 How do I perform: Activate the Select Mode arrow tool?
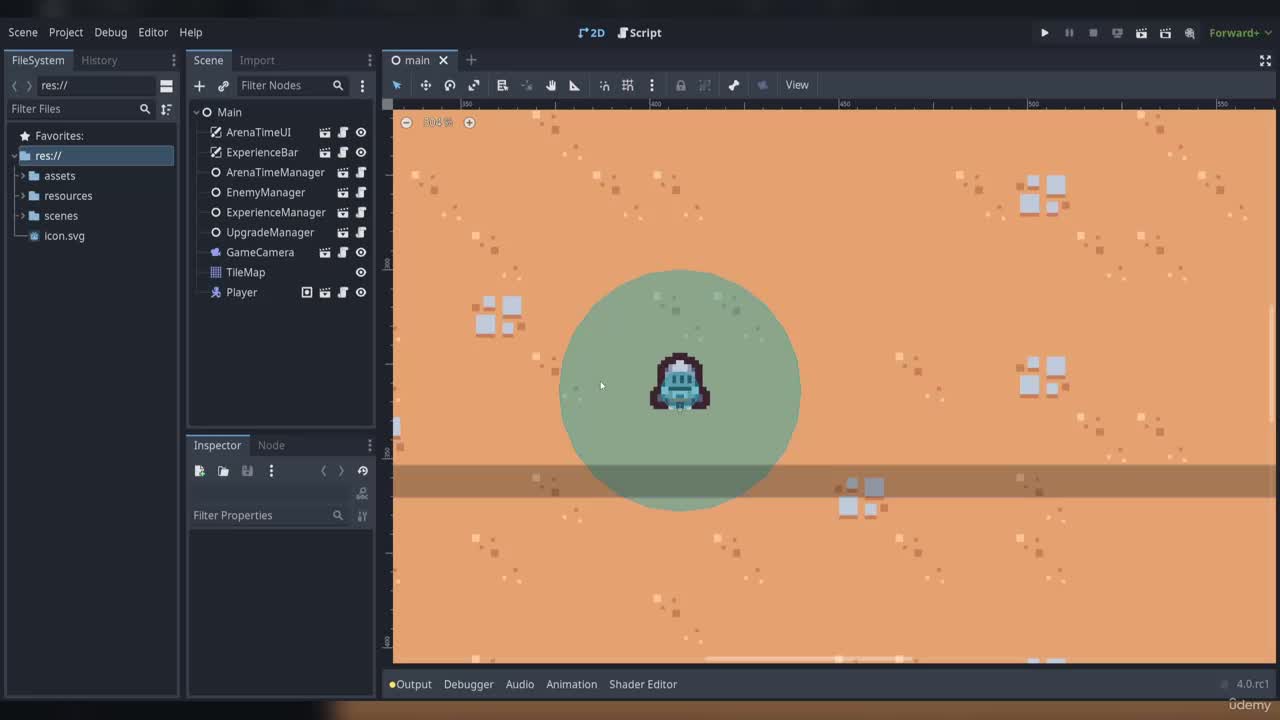[397, 85]
